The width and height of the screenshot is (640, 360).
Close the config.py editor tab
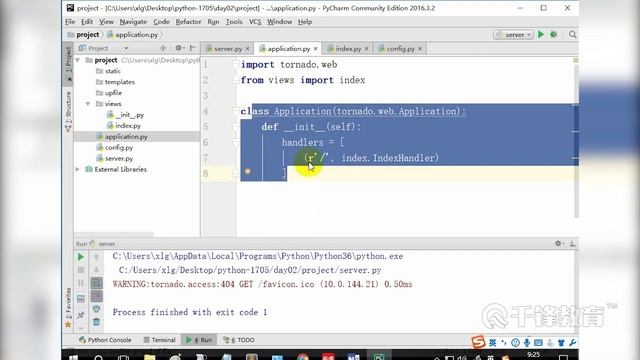[420, 49]
